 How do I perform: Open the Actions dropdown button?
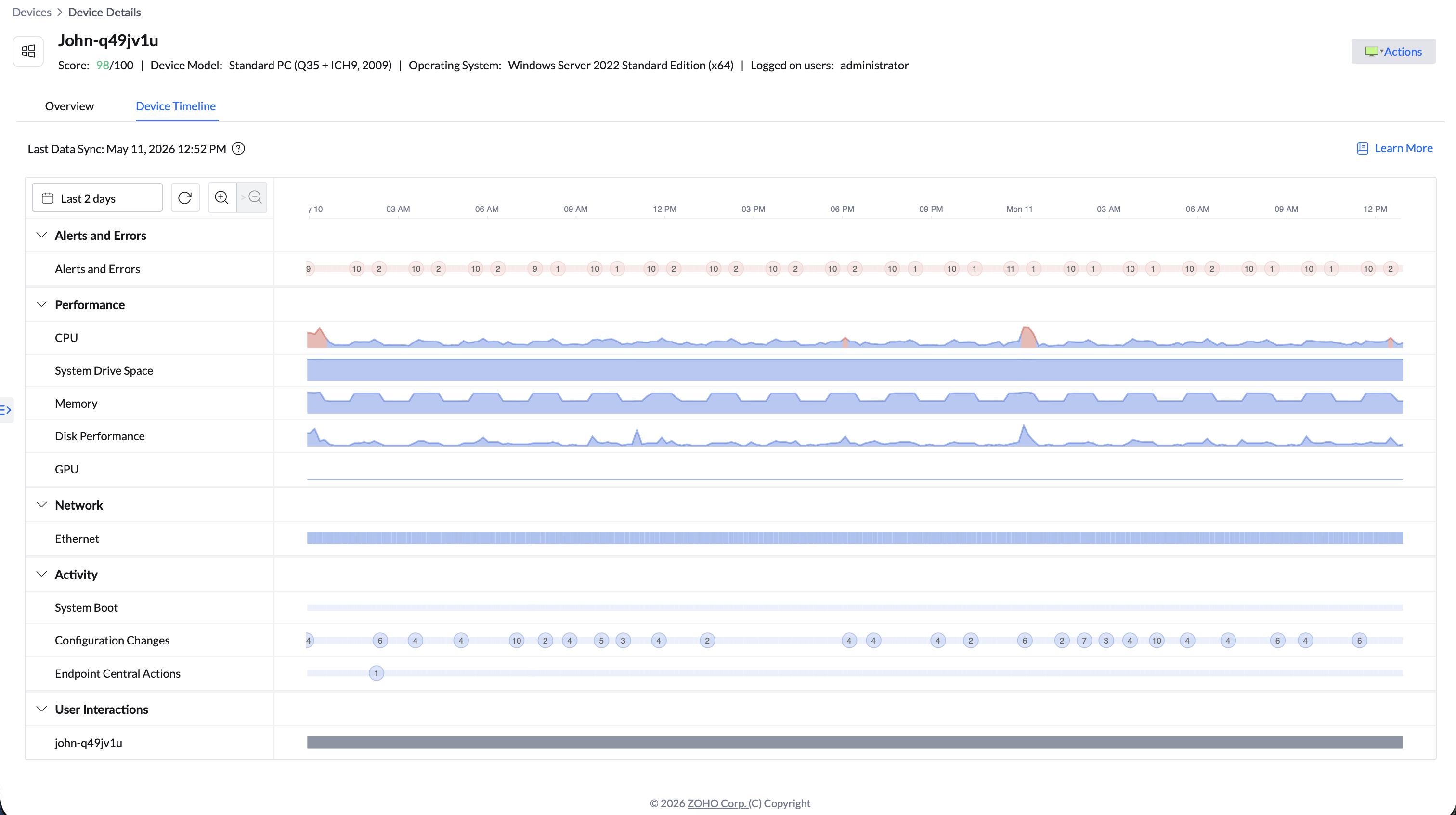click(x=1393, y=52)
